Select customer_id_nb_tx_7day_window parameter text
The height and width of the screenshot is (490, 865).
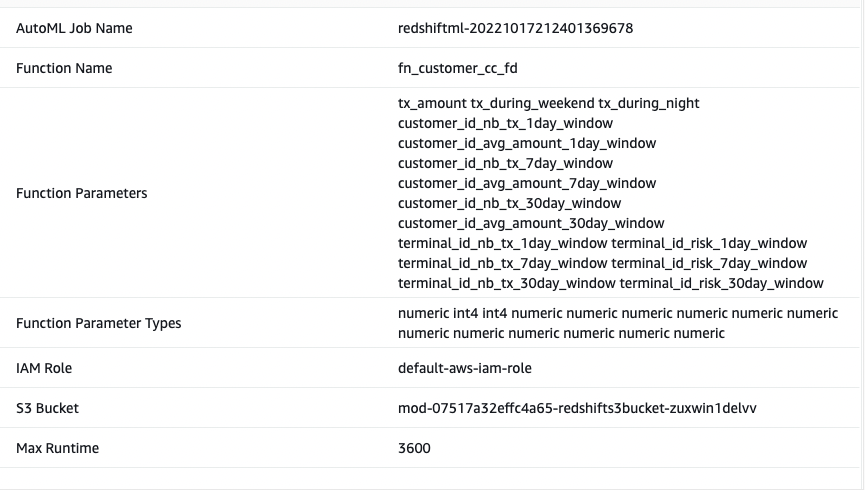pyautogui.click(x=505, y=163)
